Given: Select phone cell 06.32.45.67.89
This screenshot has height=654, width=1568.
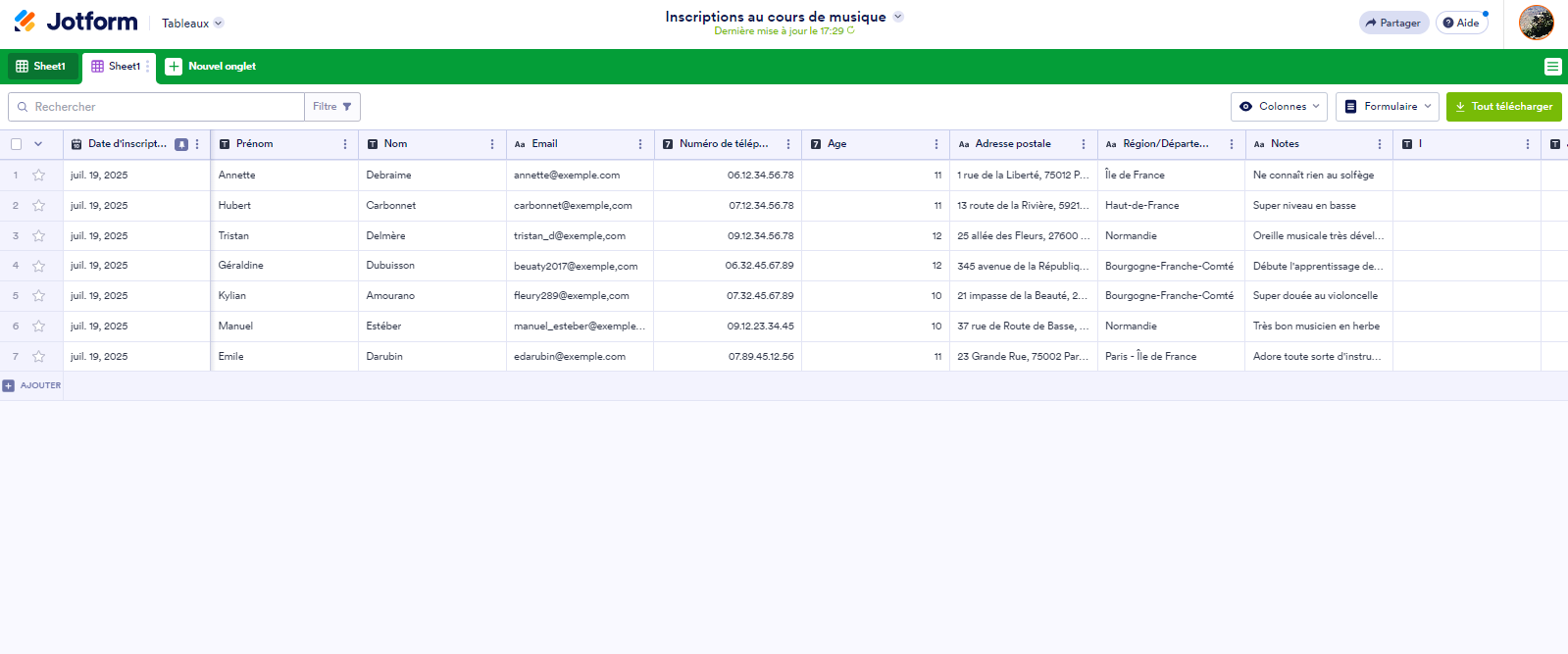Looking at the screenshot, I should (x=728, y=266).
